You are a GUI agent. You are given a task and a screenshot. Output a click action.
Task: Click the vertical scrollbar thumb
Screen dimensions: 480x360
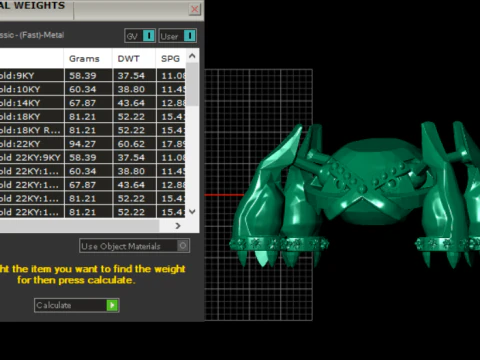[x=192, y=84]
